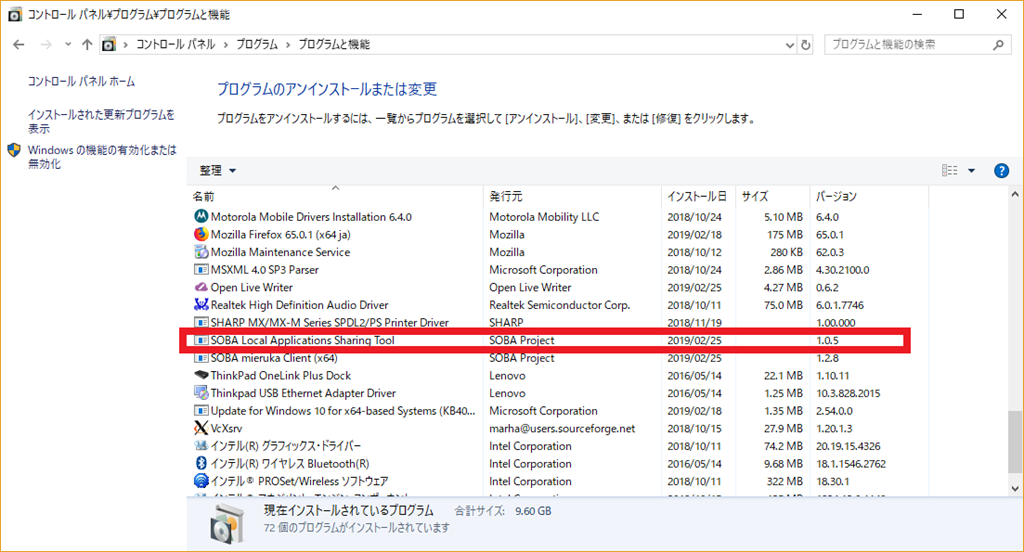Click プログラムと機能 in the breadcrumb
This screenshot has height=552, width=1024.
click(334, 44)
